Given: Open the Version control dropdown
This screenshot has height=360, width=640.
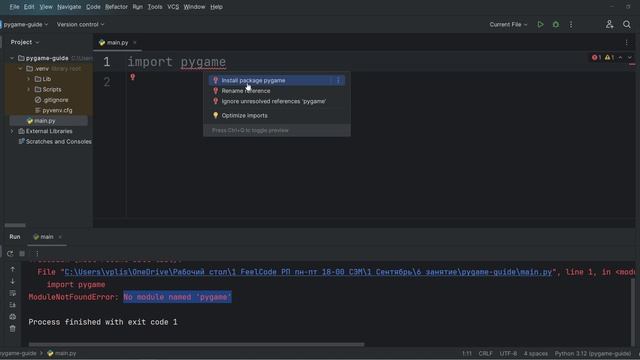Looking at the screenshot, I should pos(80,24).
